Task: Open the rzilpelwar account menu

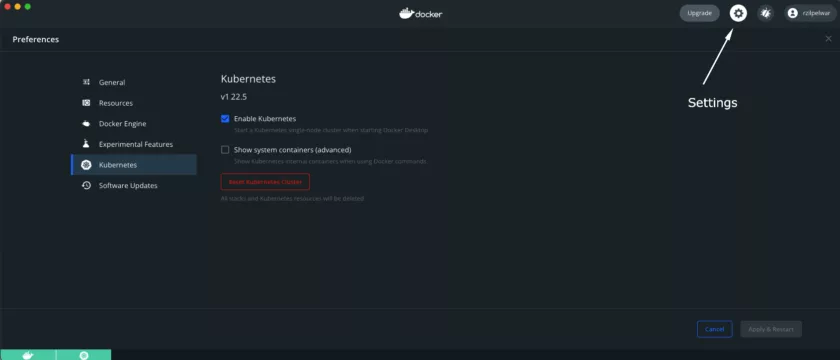Action: [x=811, y=13]
